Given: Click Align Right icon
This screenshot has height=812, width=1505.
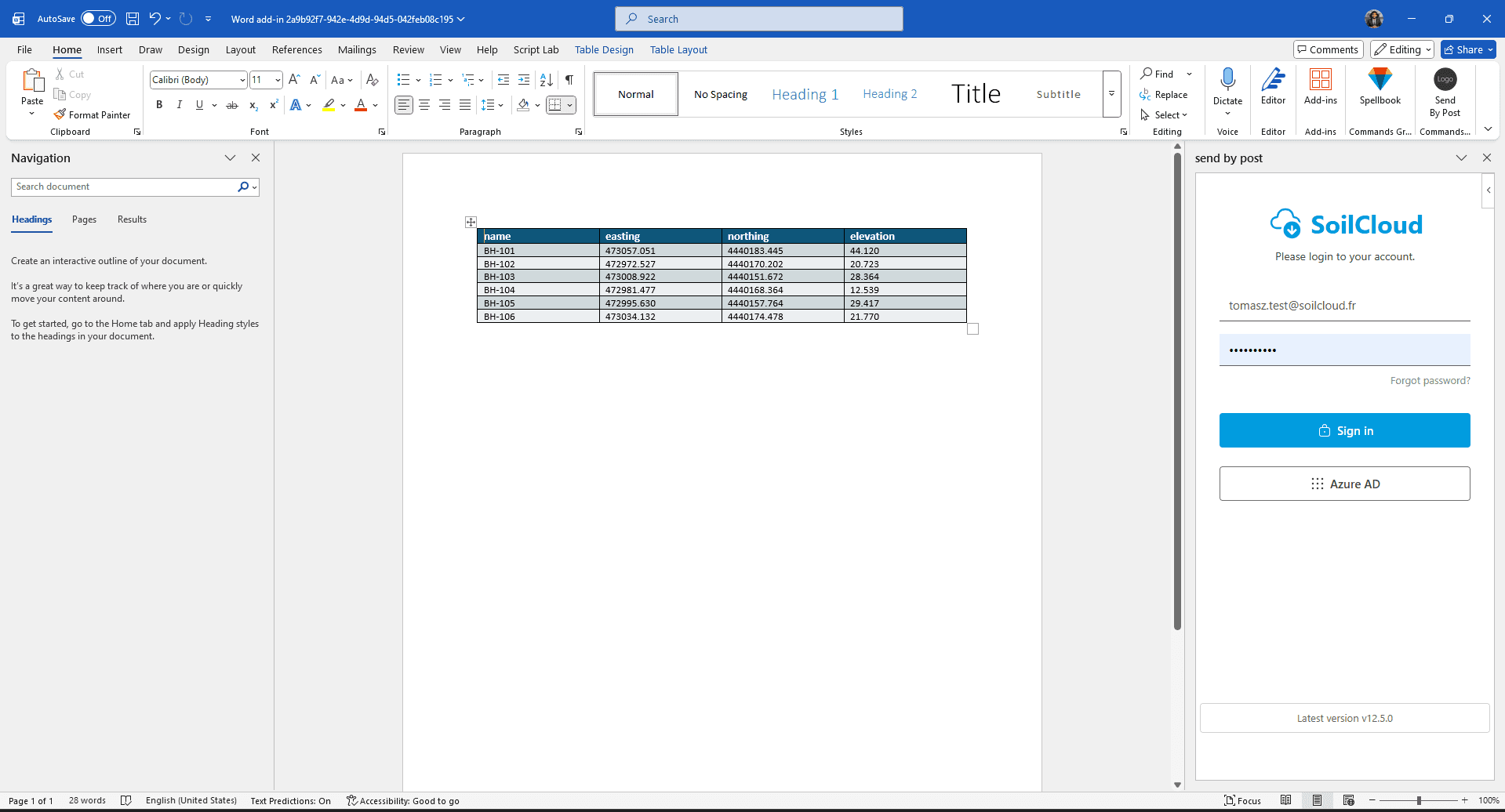Looking at the screenshot, I should (x=445, y=105).
